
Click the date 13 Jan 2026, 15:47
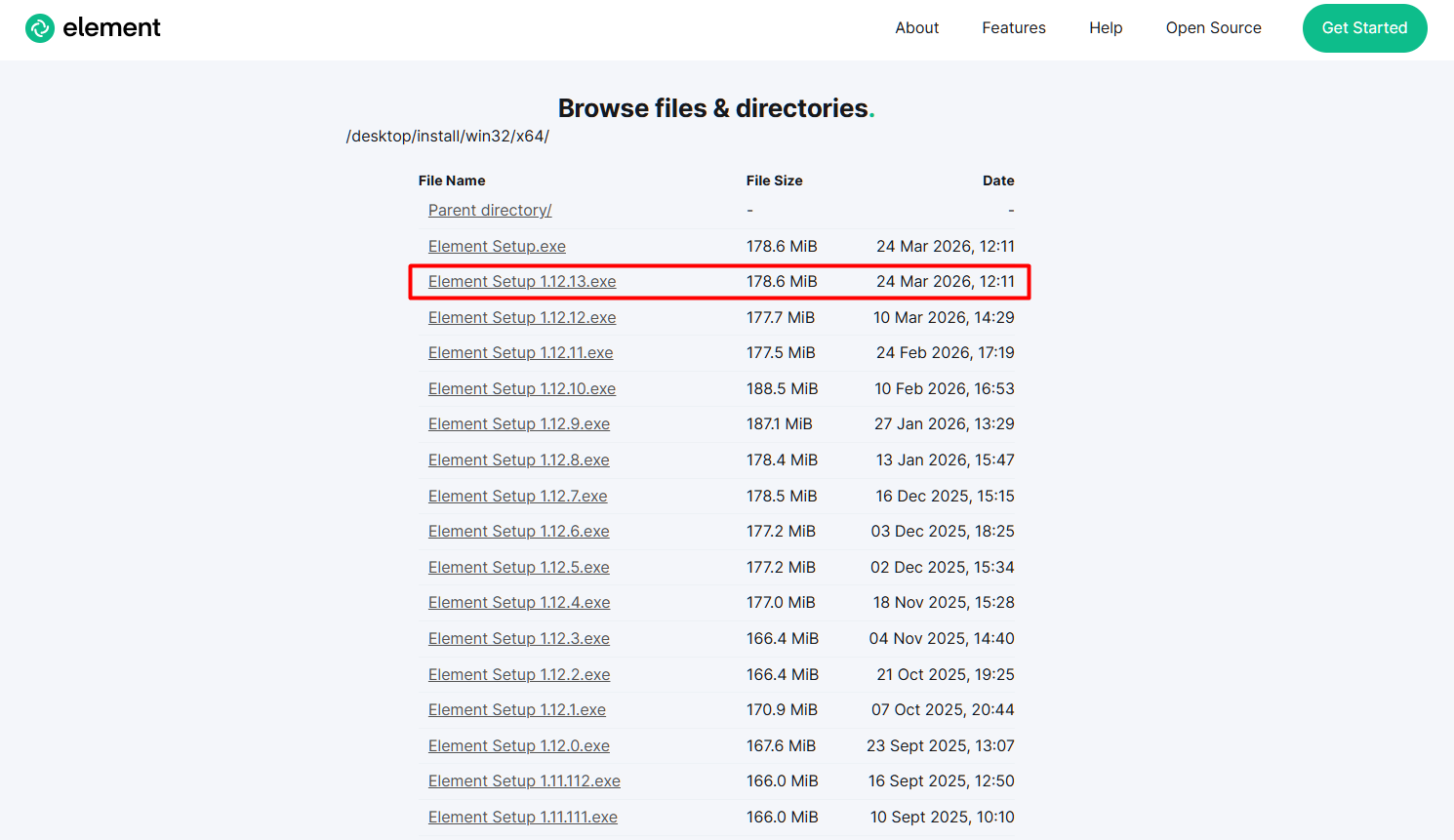[x=946, y=460]
